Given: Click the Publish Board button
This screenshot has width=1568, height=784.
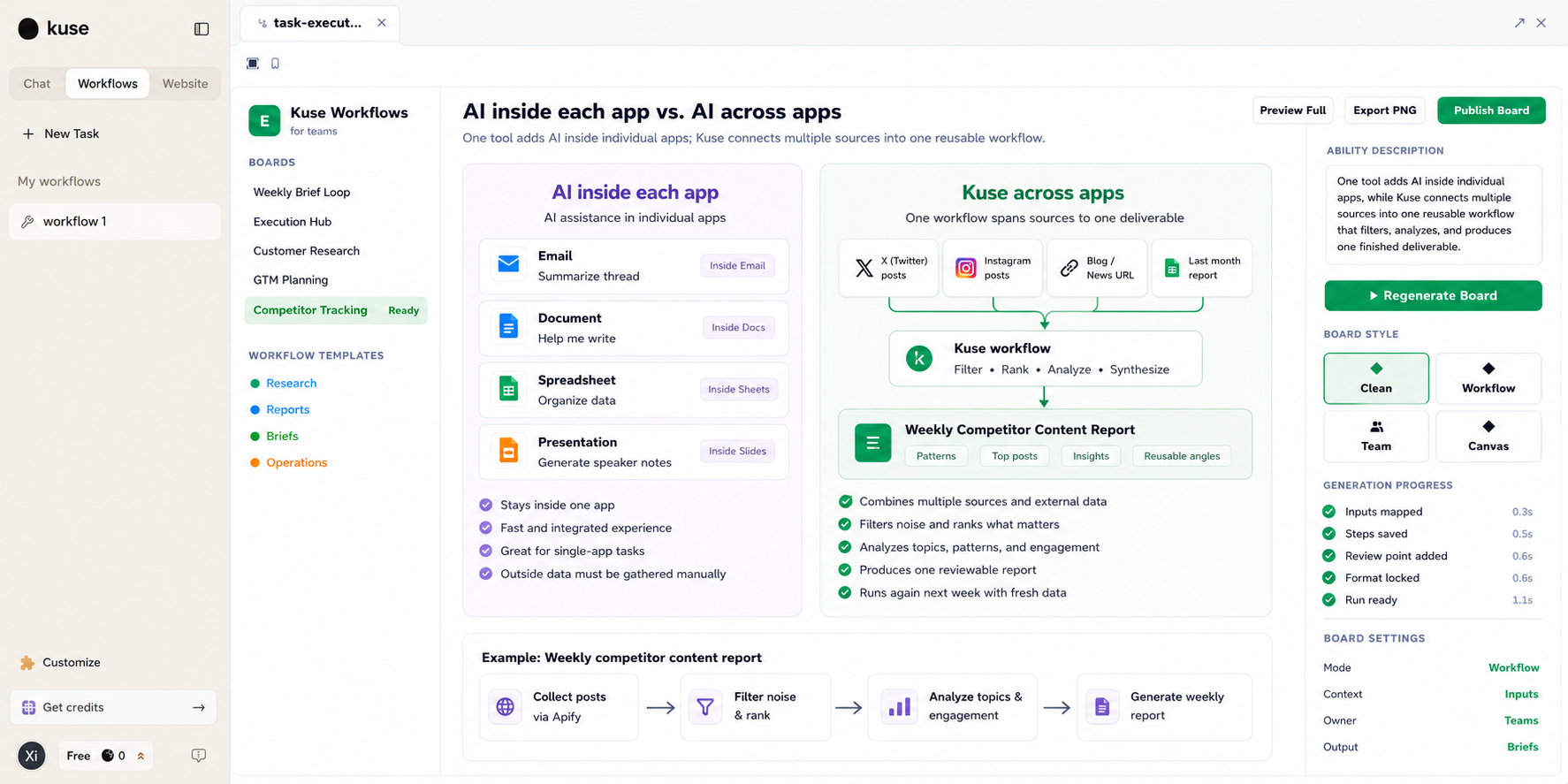Looking at the screenshot, I should 1491,110.
